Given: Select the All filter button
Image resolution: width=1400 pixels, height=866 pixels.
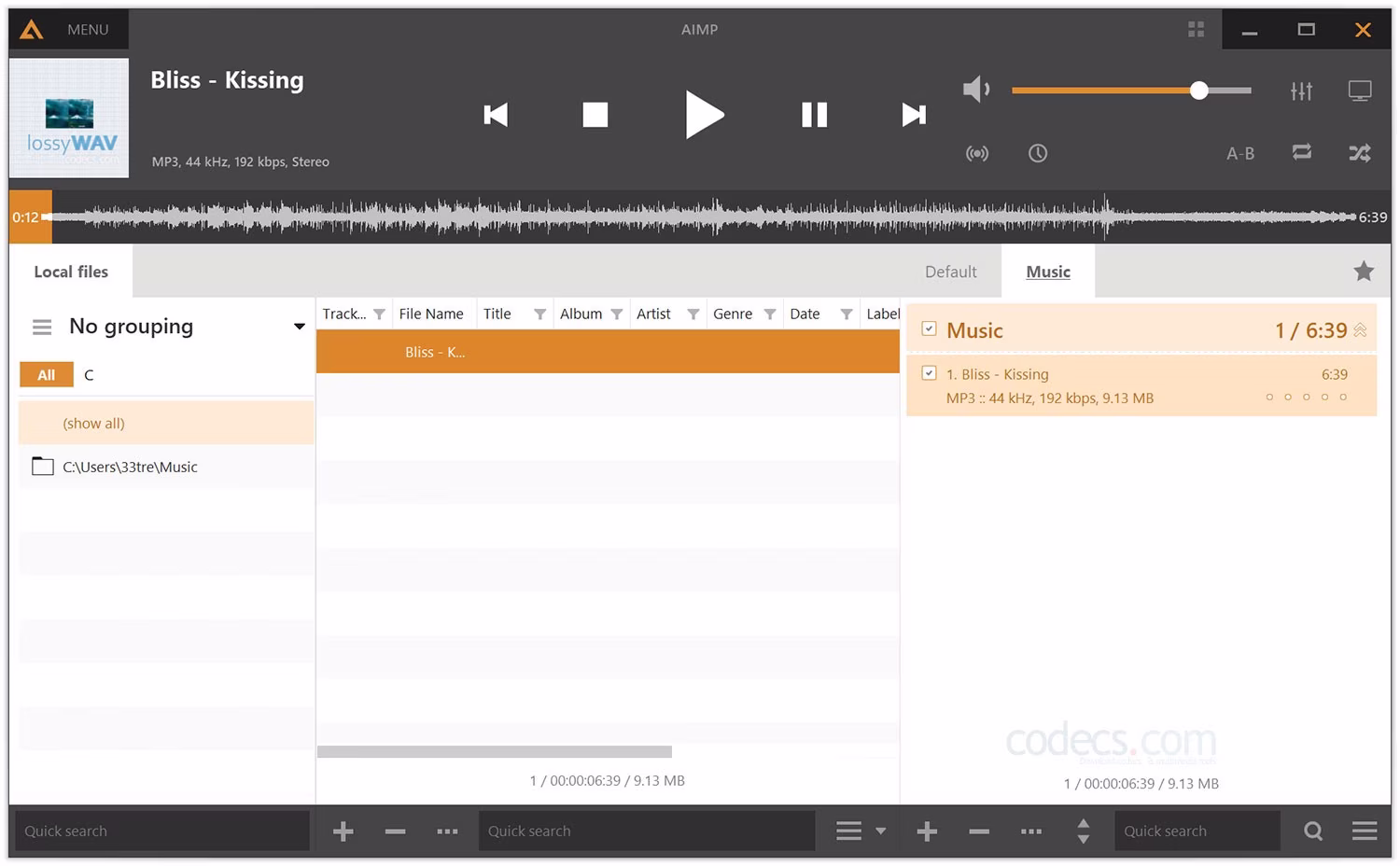Looking at the screenshot, I should click(47, 375).
